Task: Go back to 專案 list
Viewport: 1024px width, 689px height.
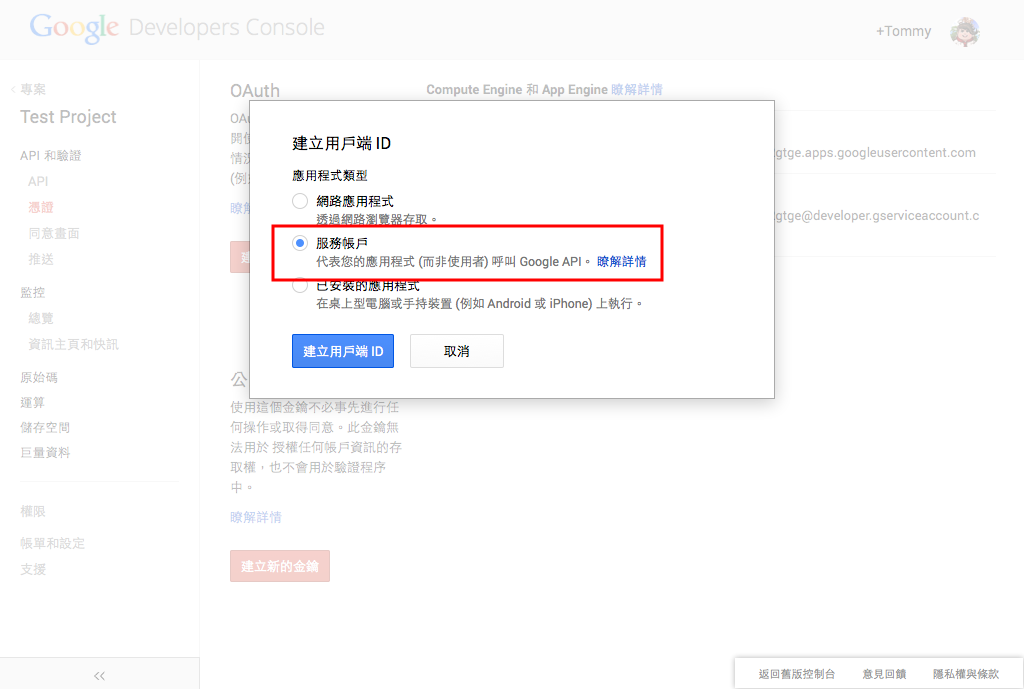Action: point(32,89)
